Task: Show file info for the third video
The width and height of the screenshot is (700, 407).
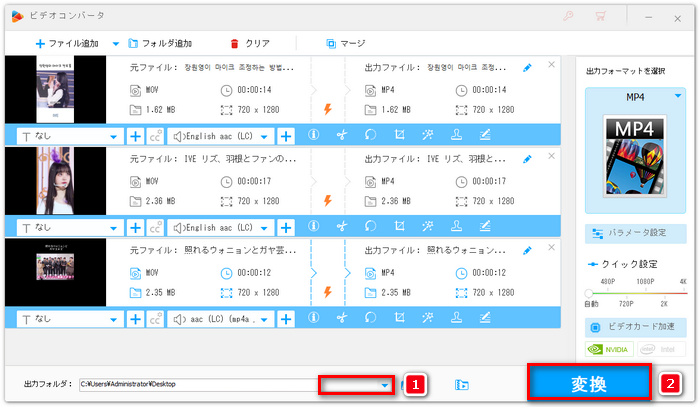Action: tap(313, 318)
